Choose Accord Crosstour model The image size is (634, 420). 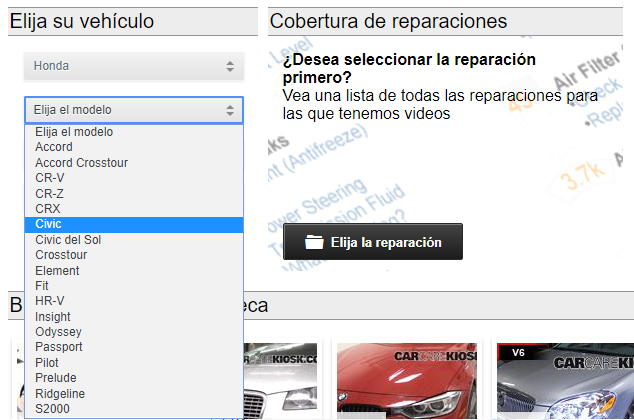134,163
